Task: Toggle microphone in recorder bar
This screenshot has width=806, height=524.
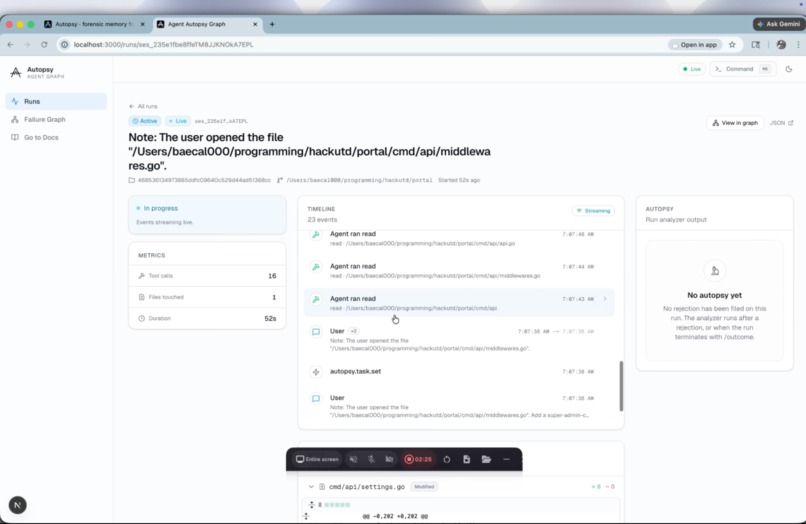Action: [371, 459]
